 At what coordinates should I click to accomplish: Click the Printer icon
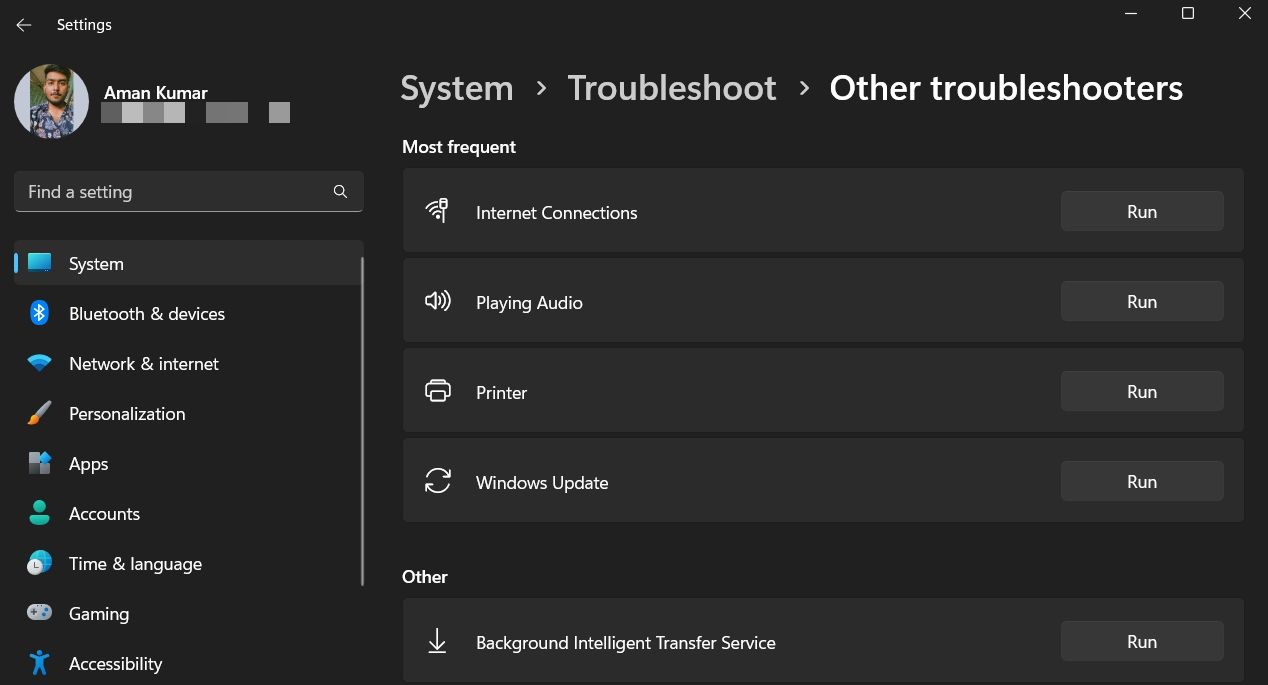click(437, 391)
